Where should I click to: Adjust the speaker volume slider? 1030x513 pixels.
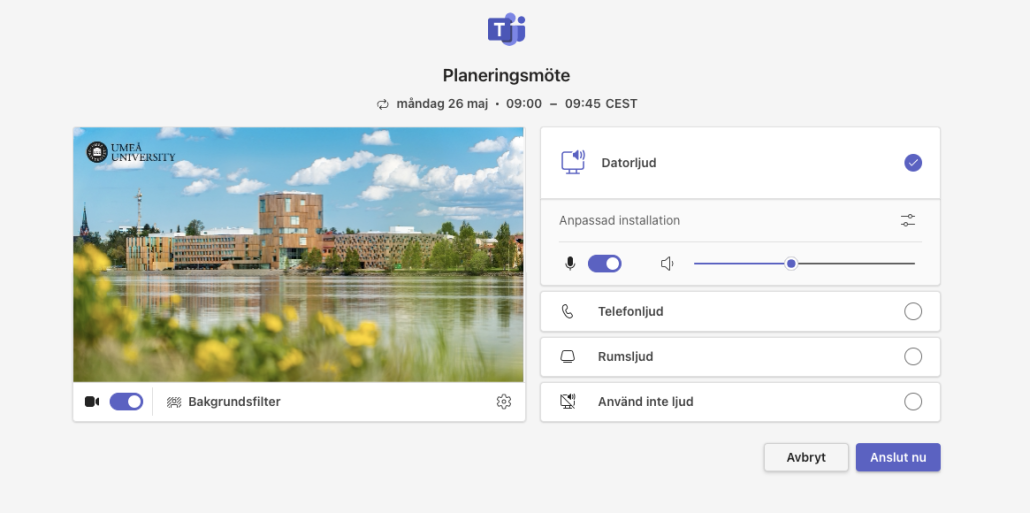[804, 263]
